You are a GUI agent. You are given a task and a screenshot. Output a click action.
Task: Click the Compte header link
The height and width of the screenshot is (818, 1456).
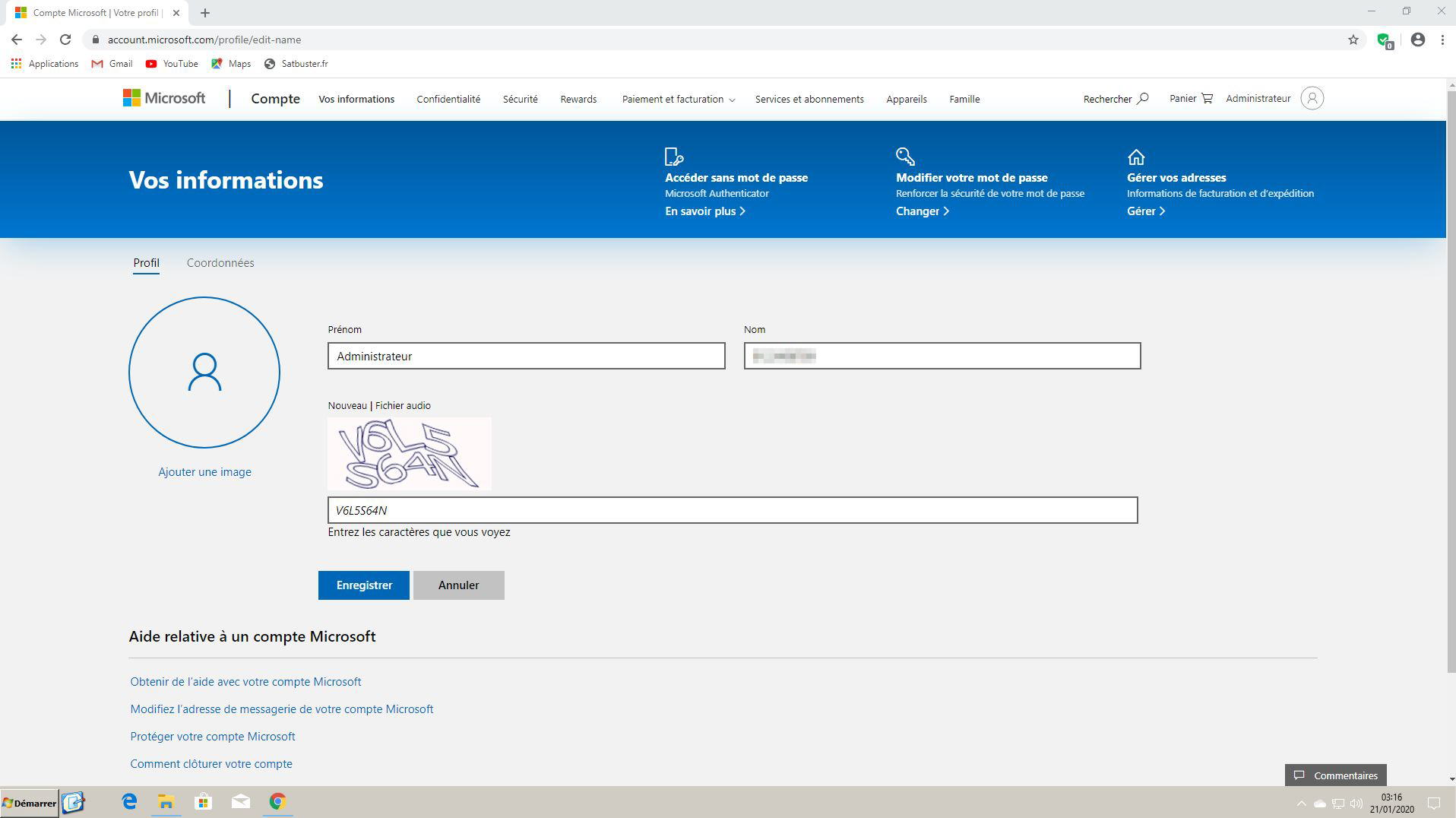[x=275, y=99]
